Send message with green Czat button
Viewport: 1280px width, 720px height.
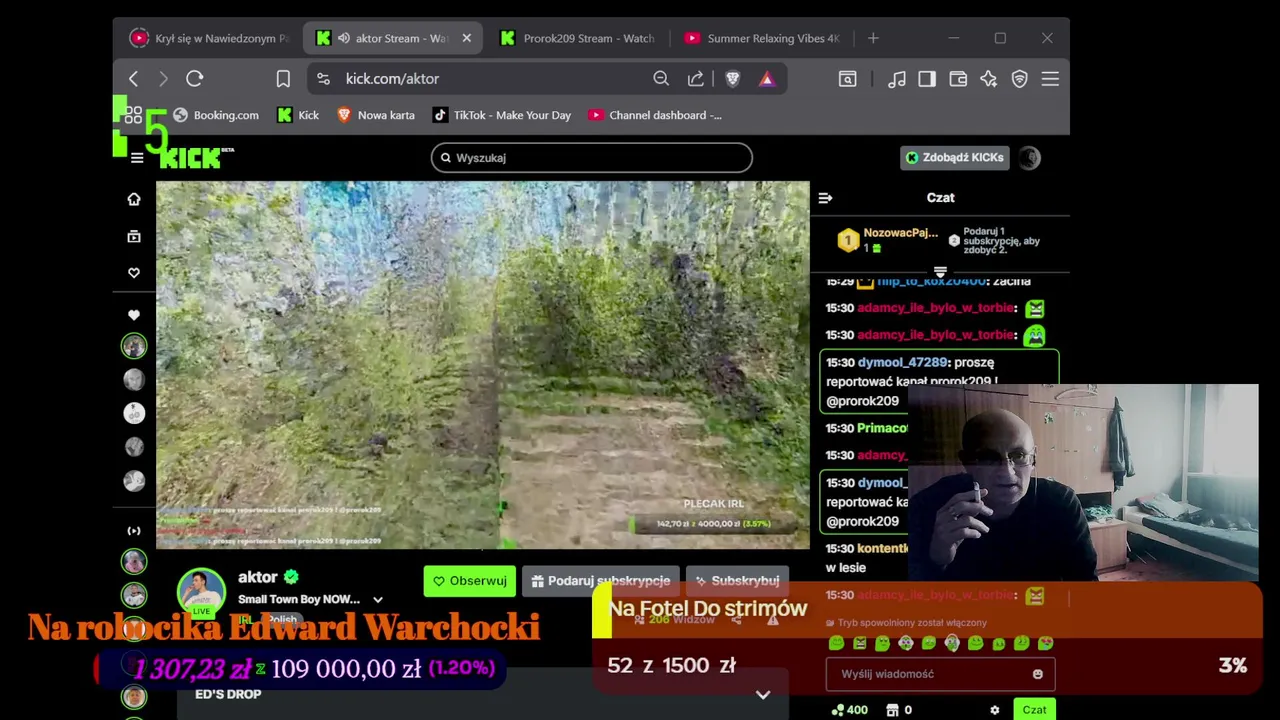coord(1034,710)
